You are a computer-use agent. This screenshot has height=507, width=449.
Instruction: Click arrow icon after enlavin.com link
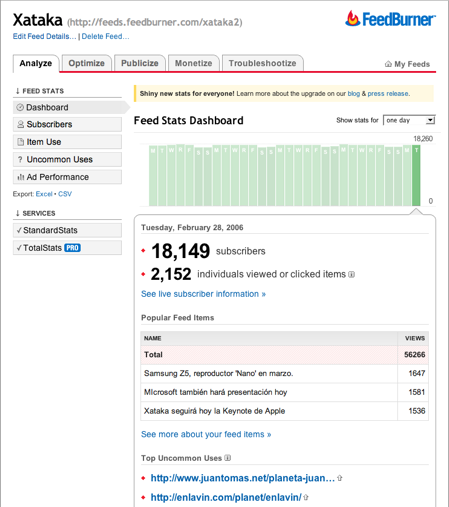(306, 497)
